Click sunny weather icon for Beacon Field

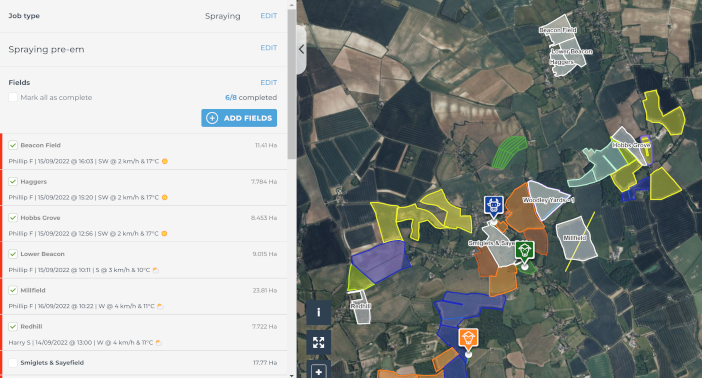(x=165, y=161)
